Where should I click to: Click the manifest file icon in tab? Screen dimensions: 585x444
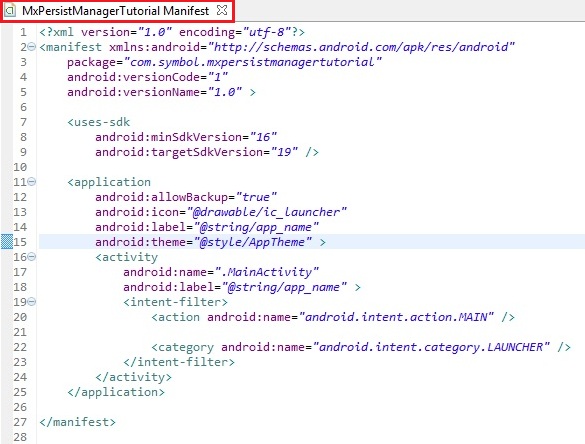10,11
